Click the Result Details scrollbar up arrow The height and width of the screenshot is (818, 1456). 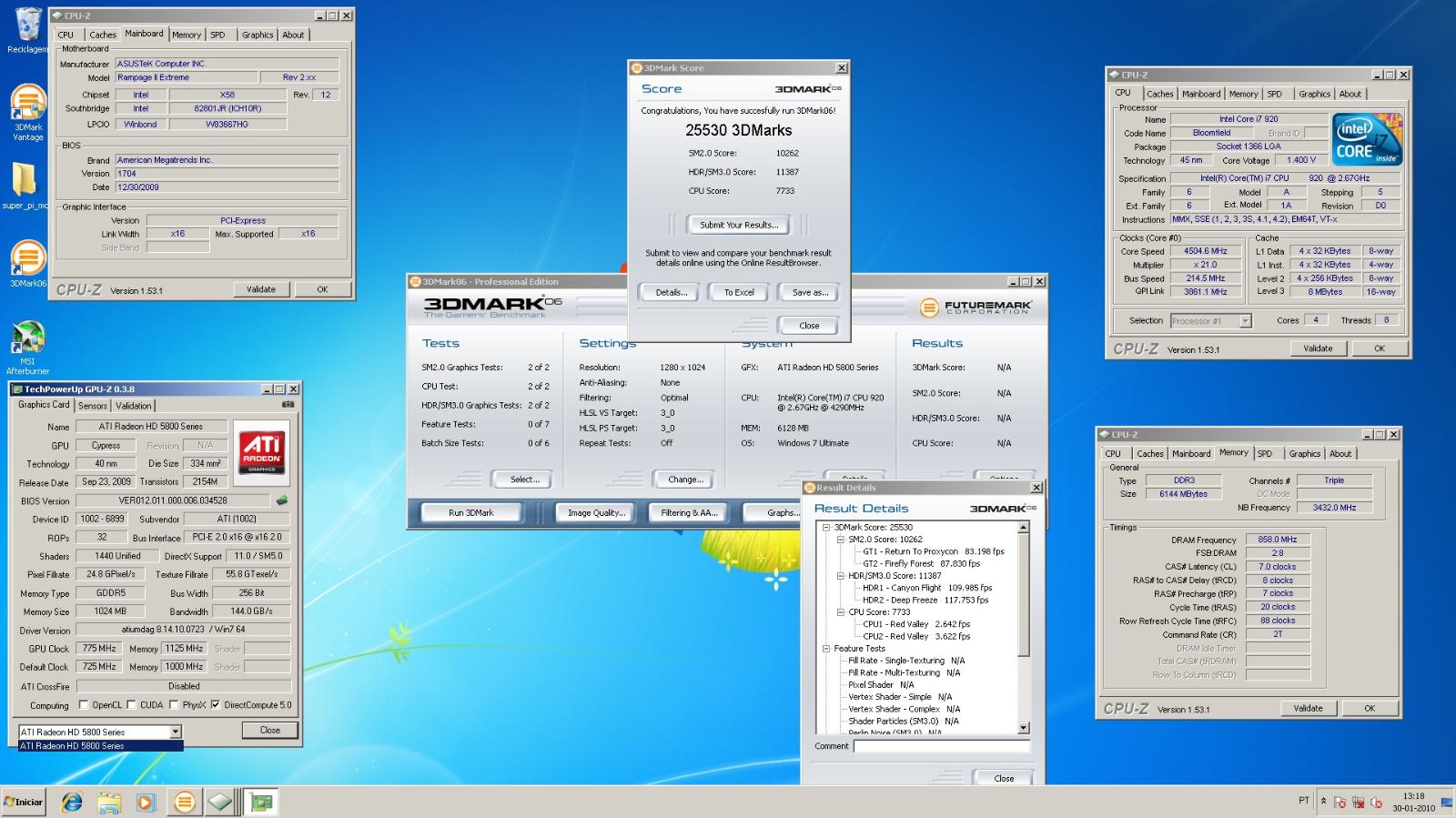[1023, 528]
